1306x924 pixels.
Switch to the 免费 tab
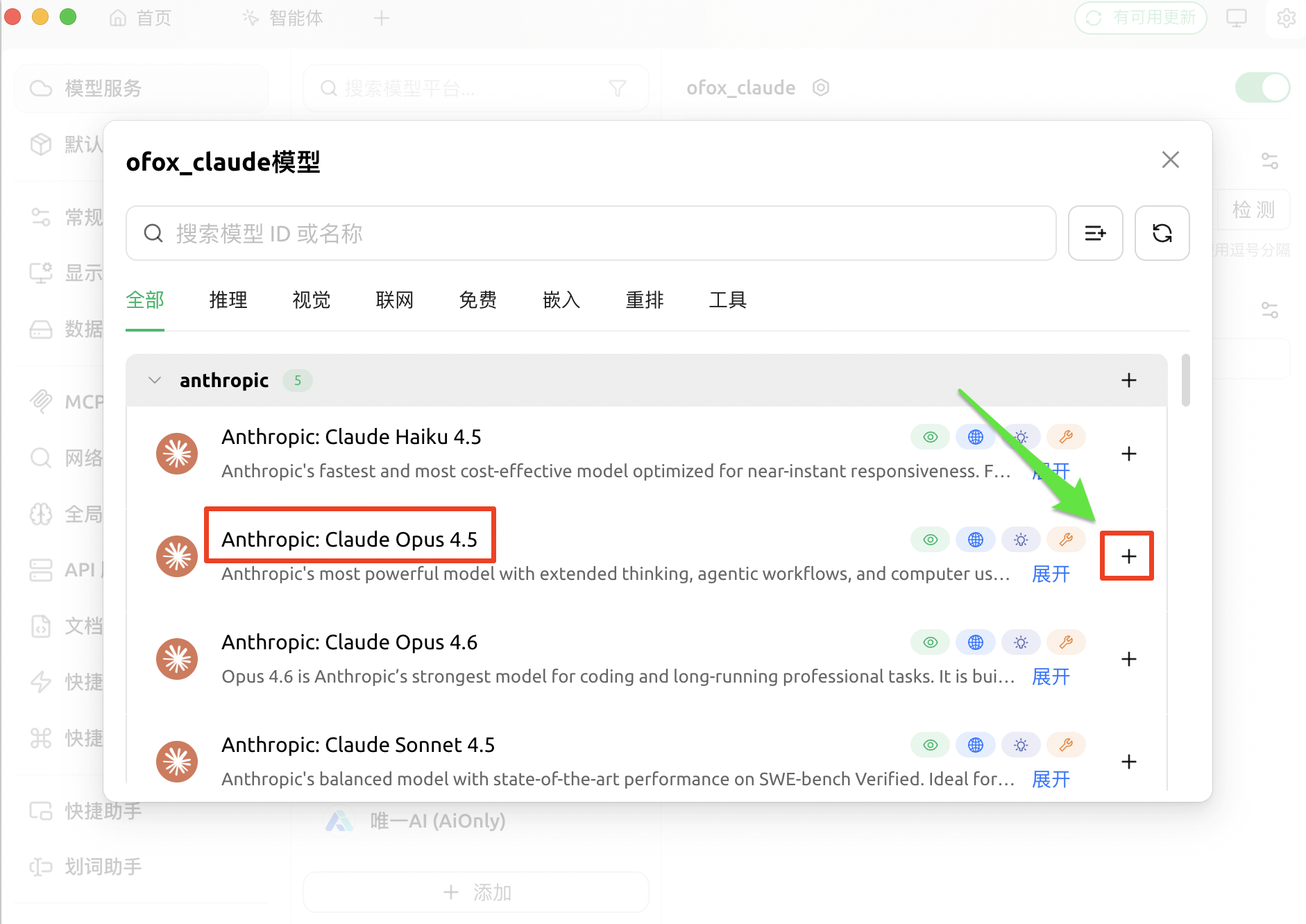(478, 300)
